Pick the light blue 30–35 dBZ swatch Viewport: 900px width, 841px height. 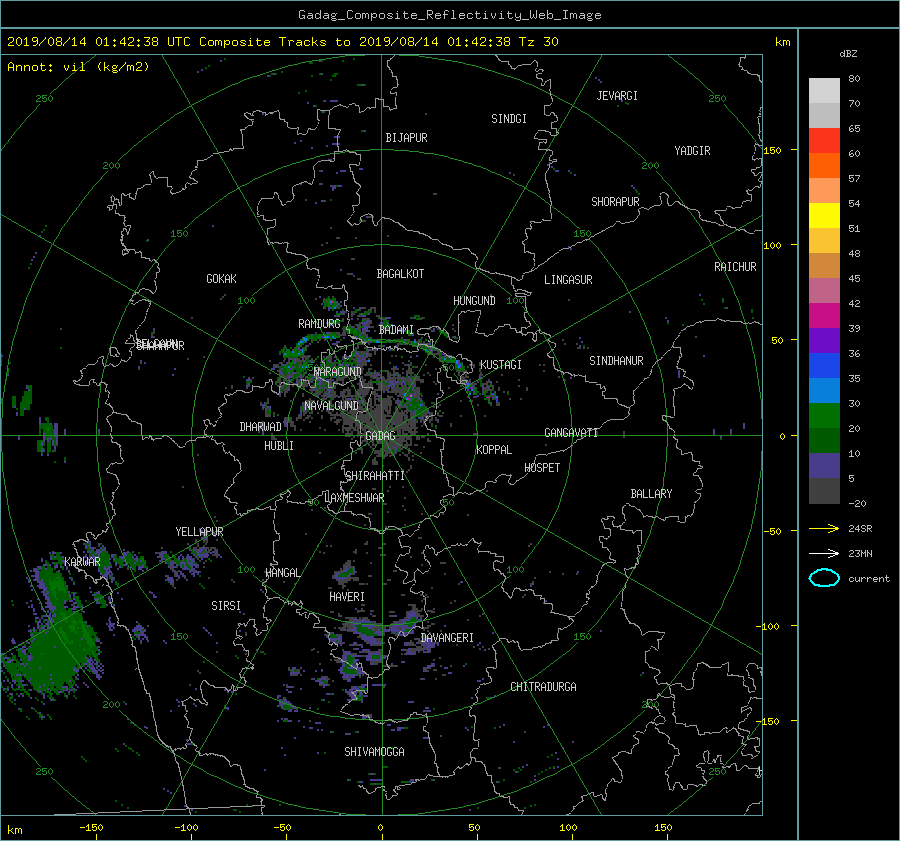824,391
